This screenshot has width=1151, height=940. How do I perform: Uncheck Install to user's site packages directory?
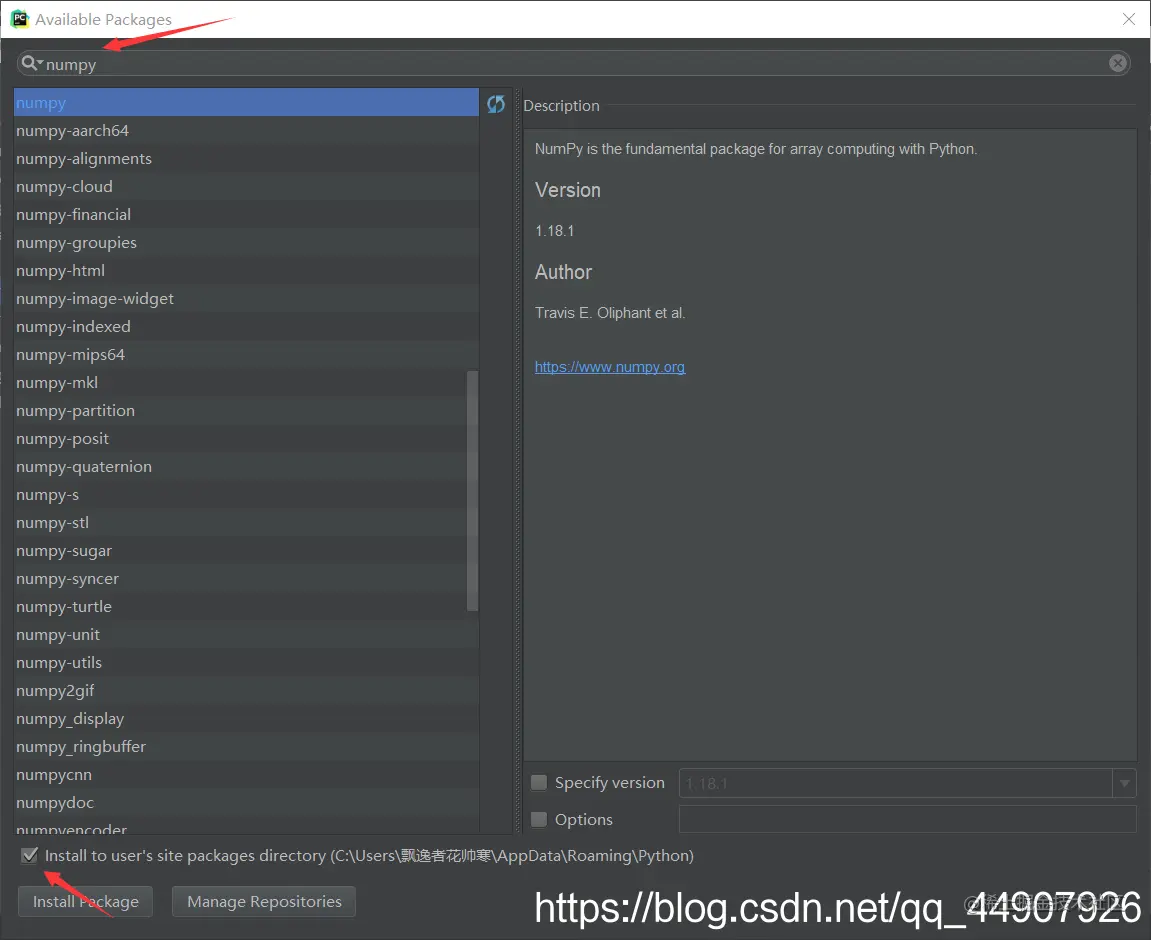coord(29,855)
